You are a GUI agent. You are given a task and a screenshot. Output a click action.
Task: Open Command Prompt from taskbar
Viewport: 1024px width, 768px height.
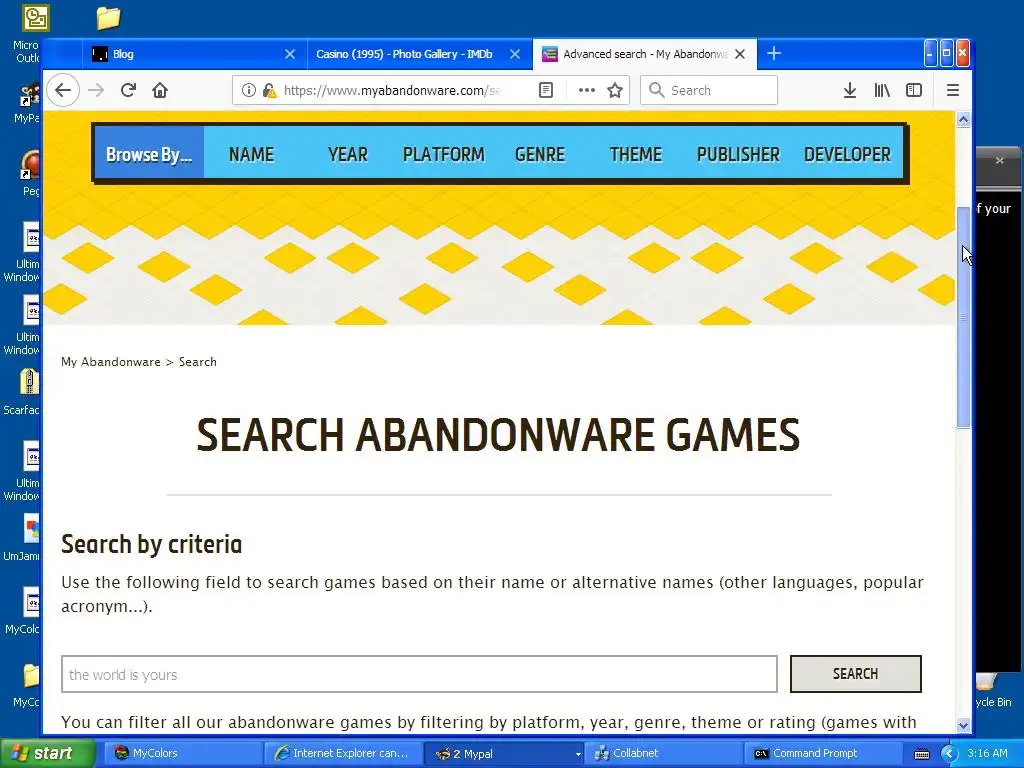click(823, 753)
